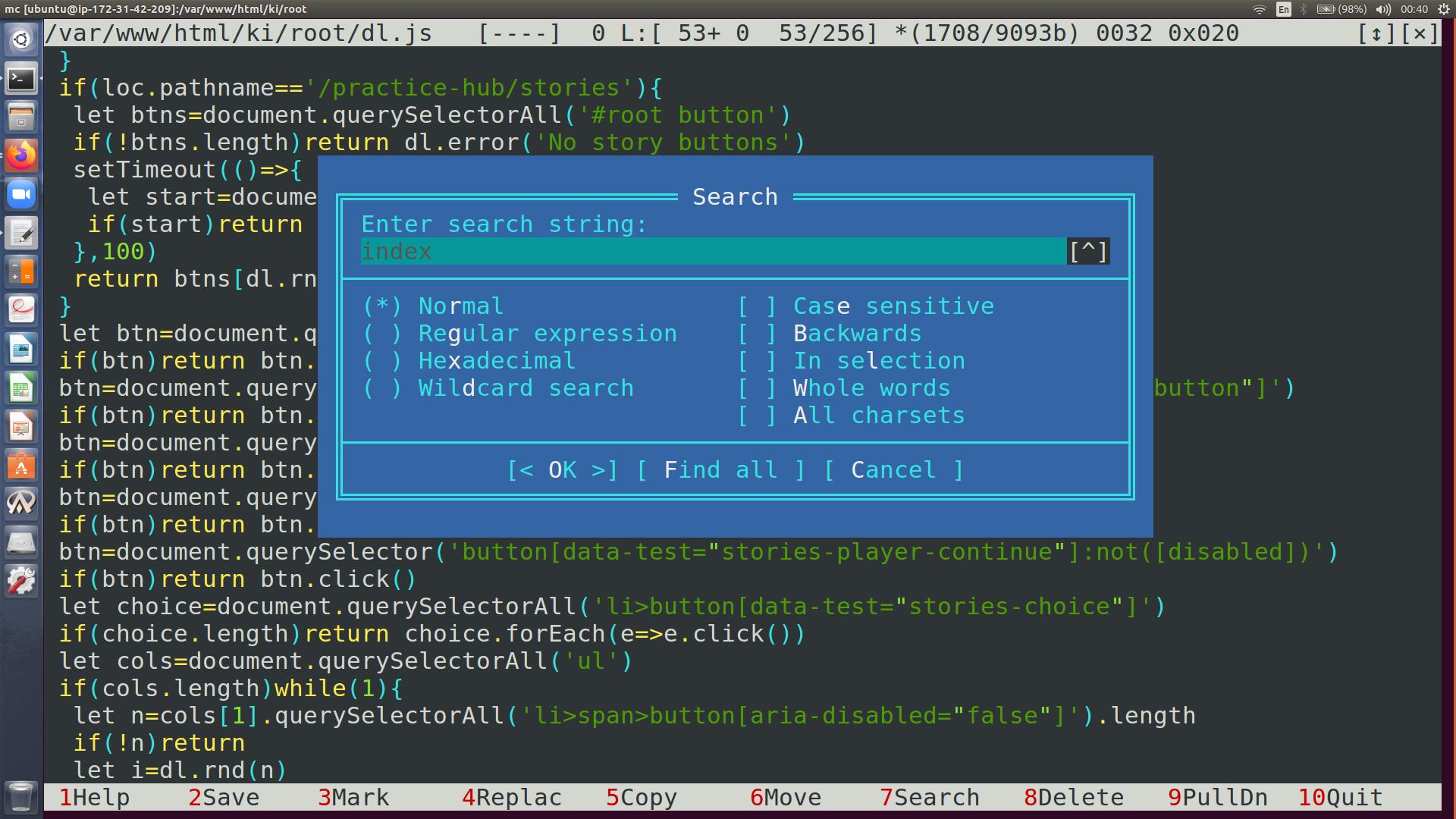The width and height of the screenshot is (1456, 819).
Task: Open search history dropdown [^]
Action: coord(1088,252)
